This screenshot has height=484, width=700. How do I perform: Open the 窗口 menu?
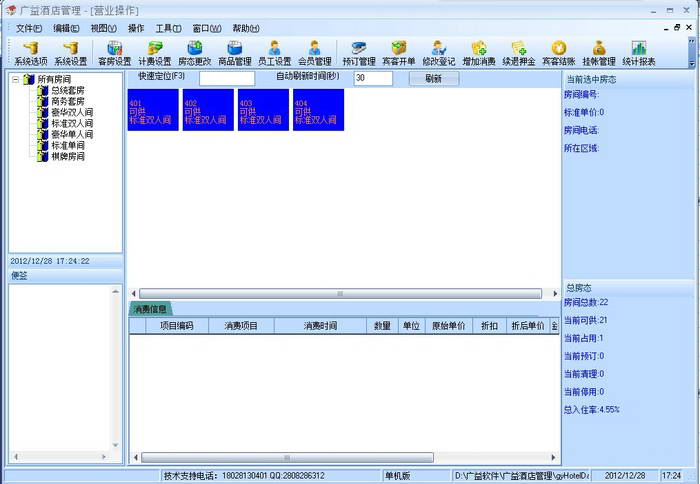tap(207, 29)
